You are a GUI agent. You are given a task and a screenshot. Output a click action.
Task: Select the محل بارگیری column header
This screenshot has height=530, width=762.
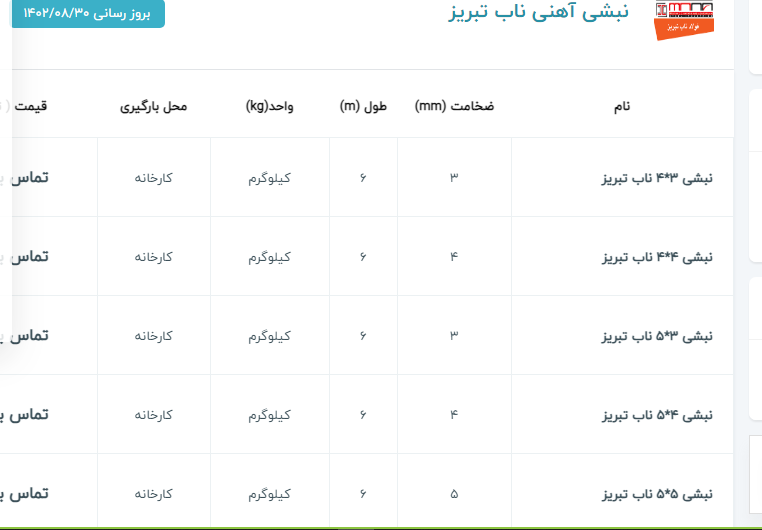(x=154, y=105)
